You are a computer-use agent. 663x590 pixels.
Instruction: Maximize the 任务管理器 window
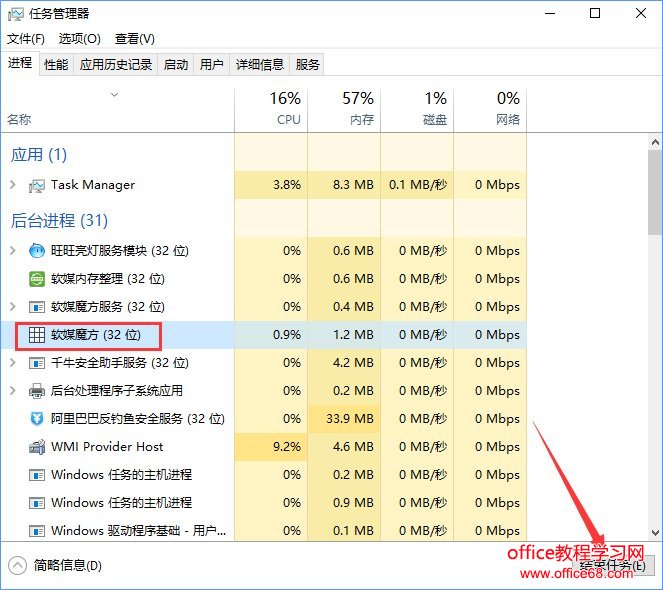click(595, 14)
